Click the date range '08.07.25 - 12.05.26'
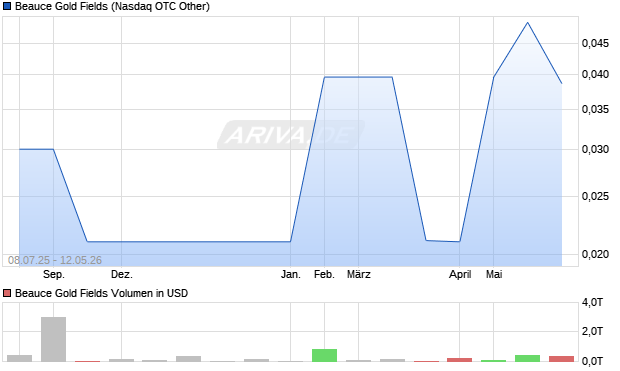This screenshot has height=371, width=620. point(55,260)
